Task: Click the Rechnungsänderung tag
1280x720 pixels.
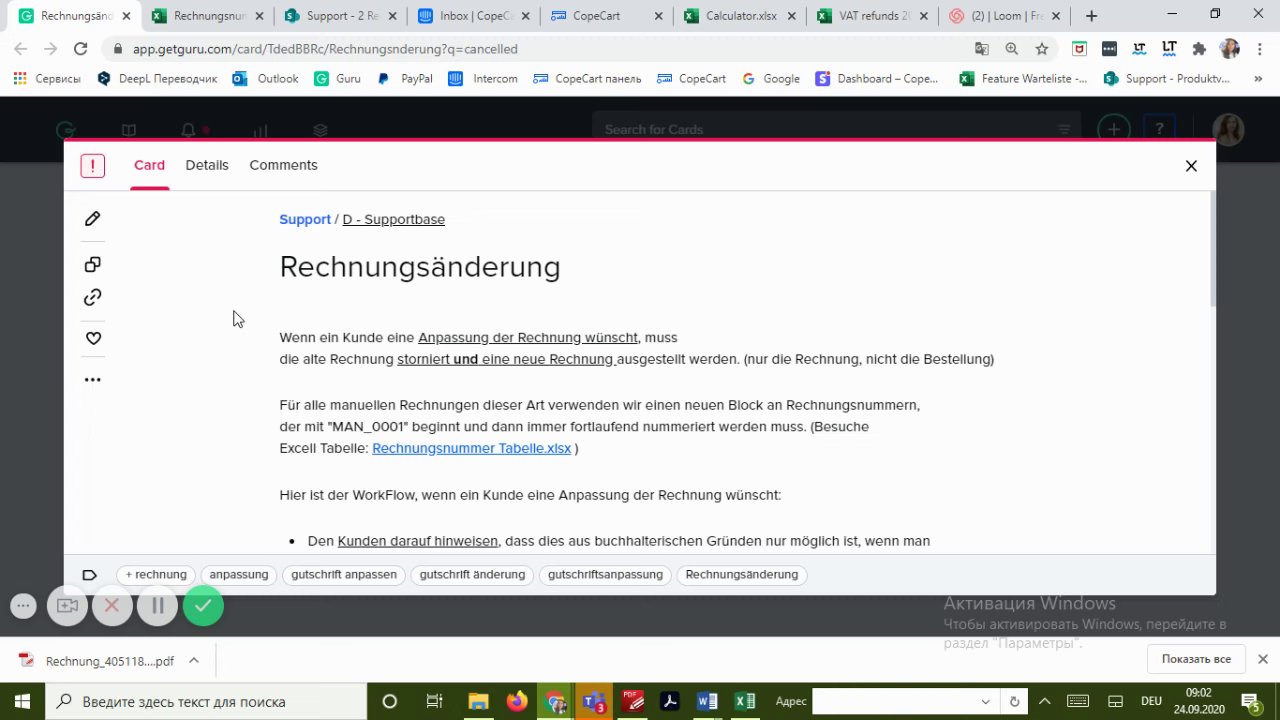Action: click(x=741, y=575)
